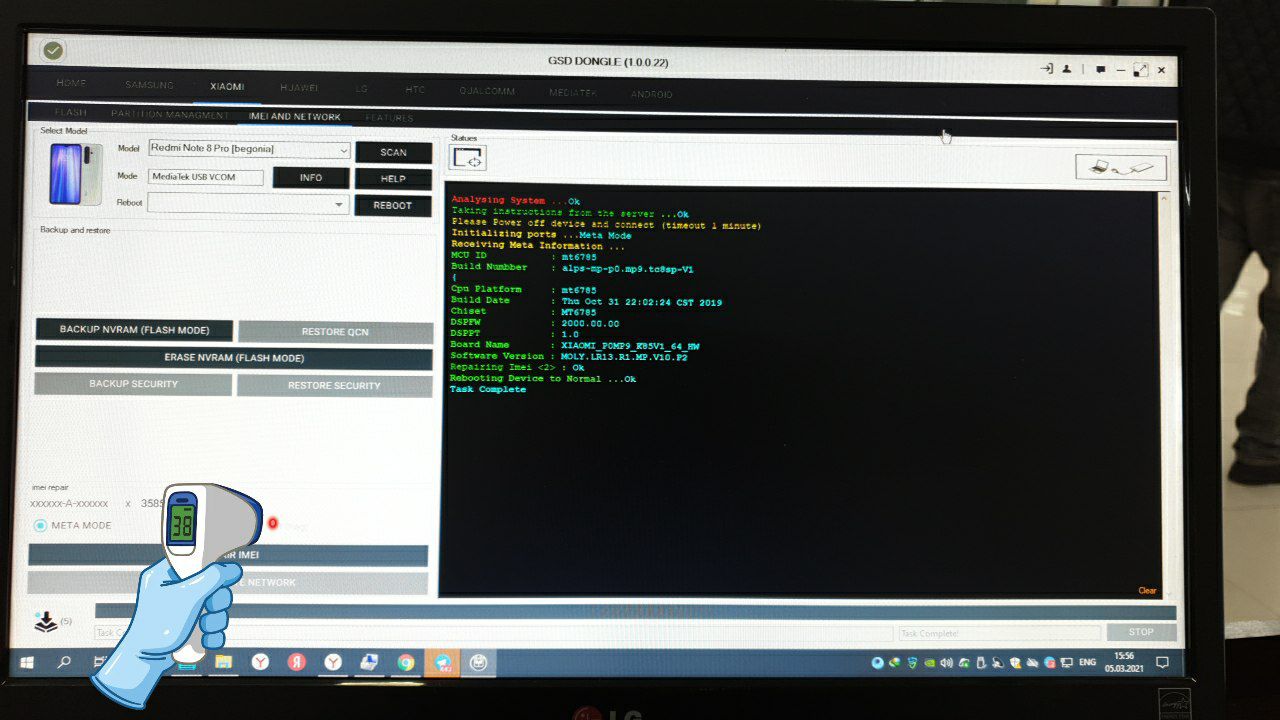Click the chat message icon in title bar
Screen dimensions: 1280x720
click(x=1100, y=70)
